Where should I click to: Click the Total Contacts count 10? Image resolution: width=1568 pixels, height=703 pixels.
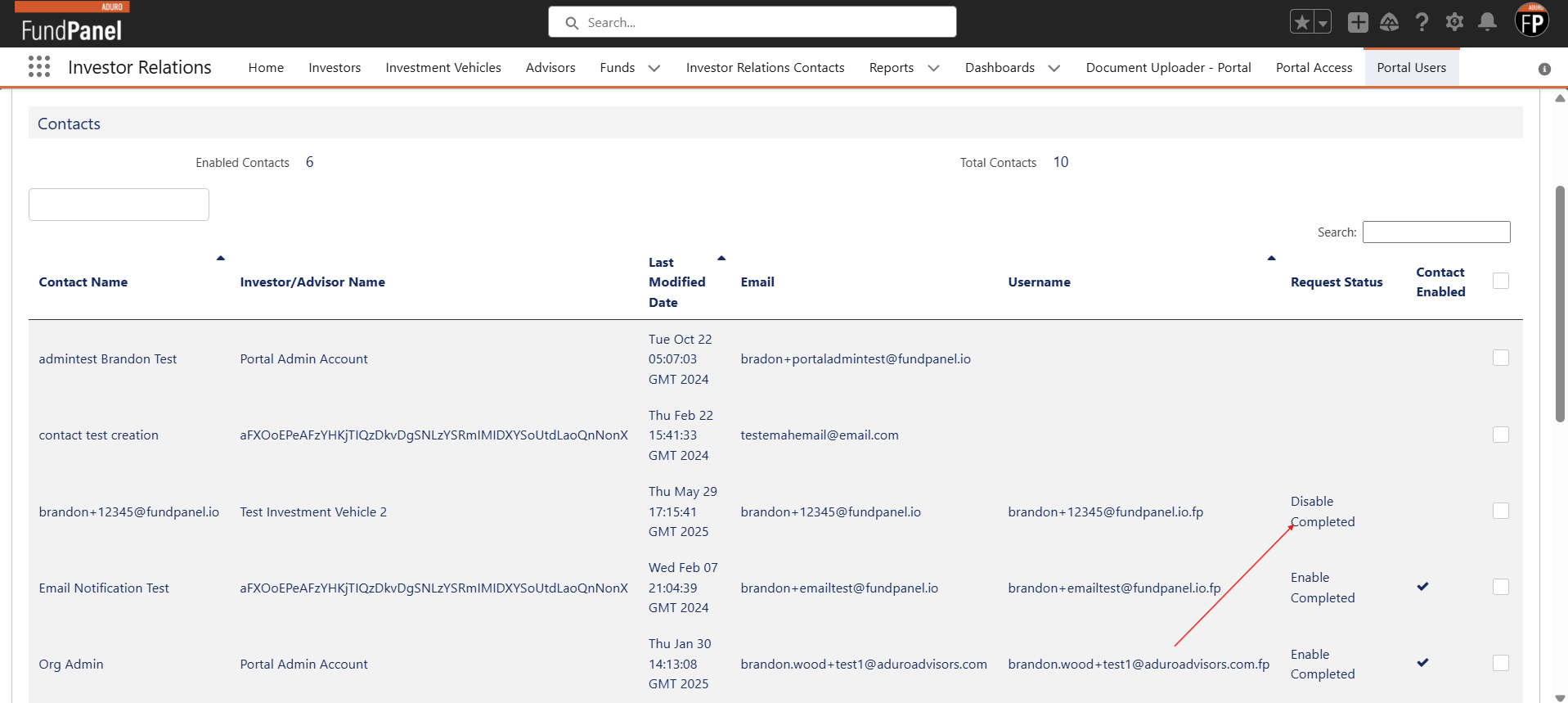click(x=1061, y=162)
